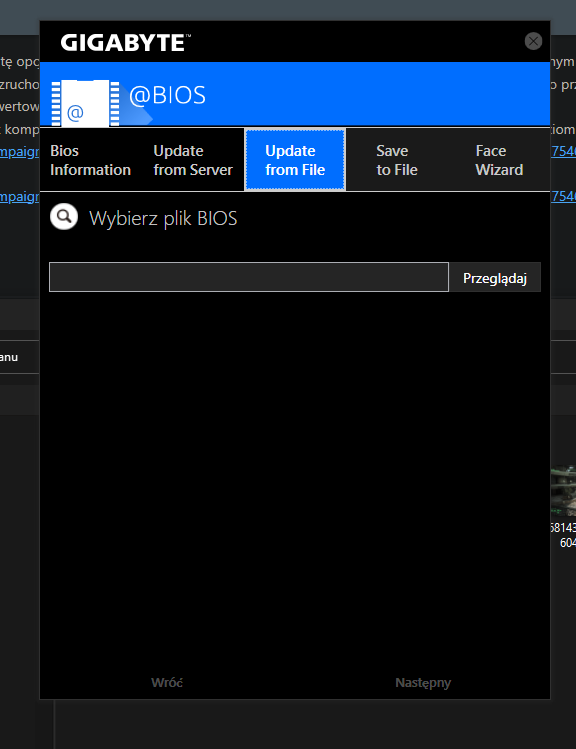Open the thumbnail image in background window
Image resolution: width=576 pixels, height=749 pixels.
(564, 492)
